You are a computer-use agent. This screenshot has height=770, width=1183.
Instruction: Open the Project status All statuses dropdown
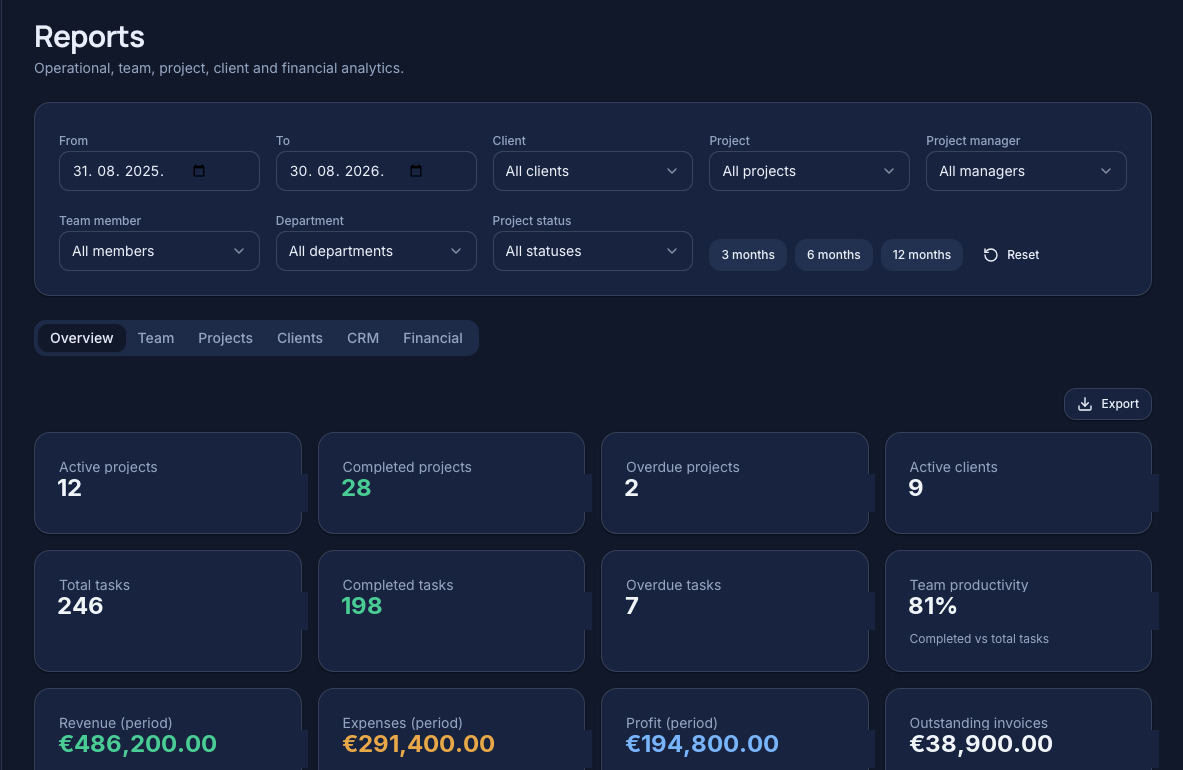[592, 251]
